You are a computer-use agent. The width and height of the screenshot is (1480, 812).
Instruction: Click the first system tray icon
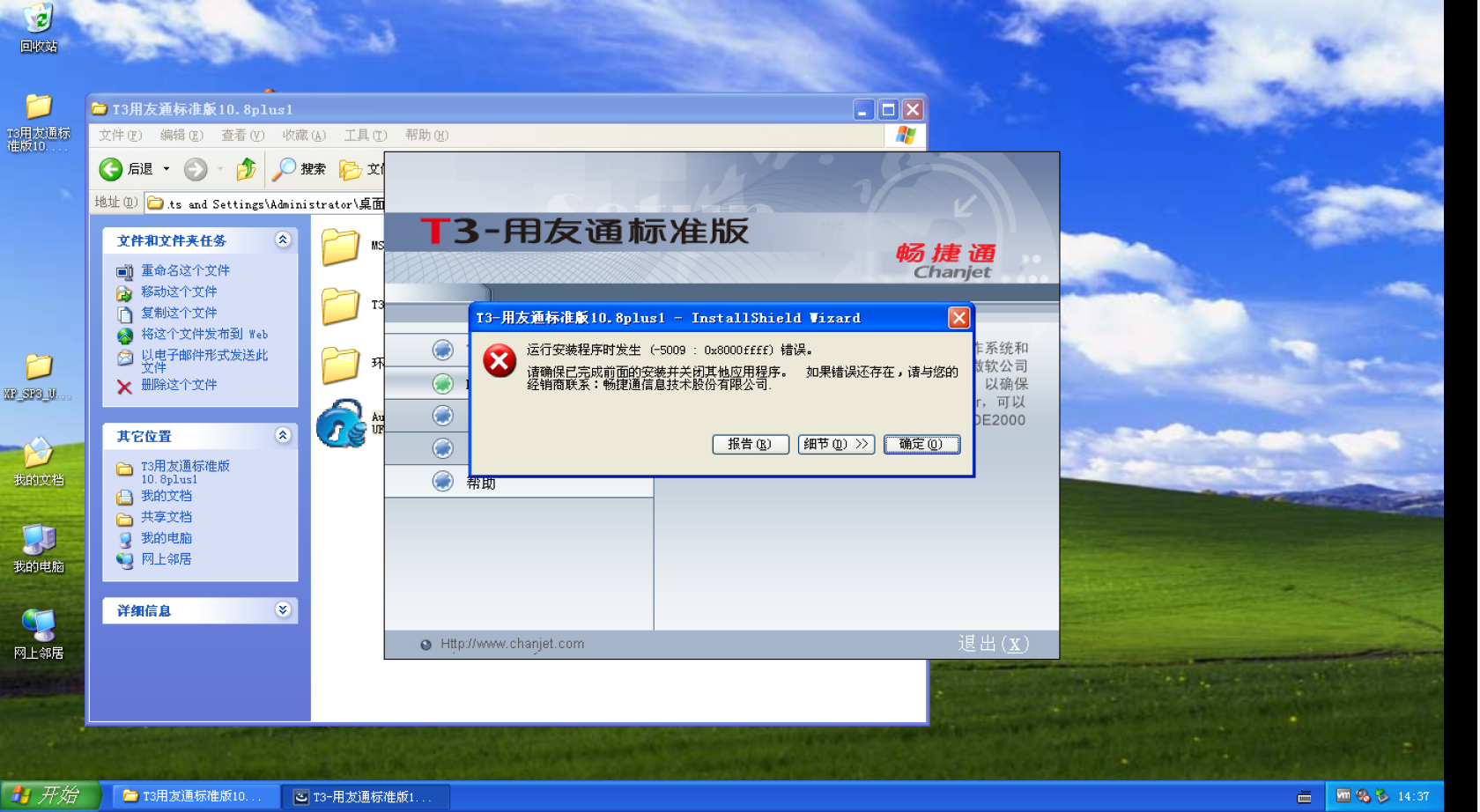1343,795
